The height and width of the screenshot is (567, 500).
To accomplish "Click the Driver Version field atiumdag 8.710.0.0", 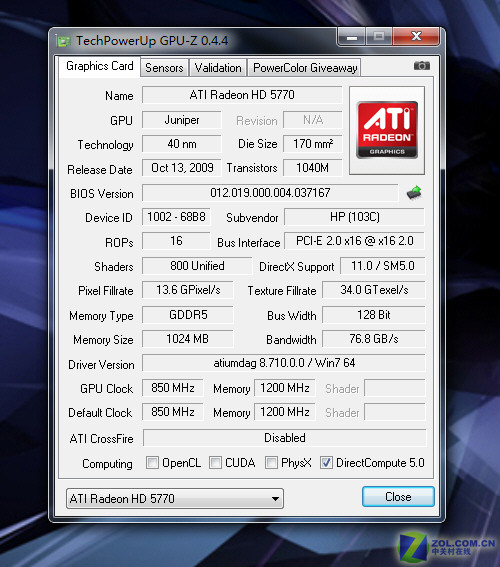I will coord(284,363).
